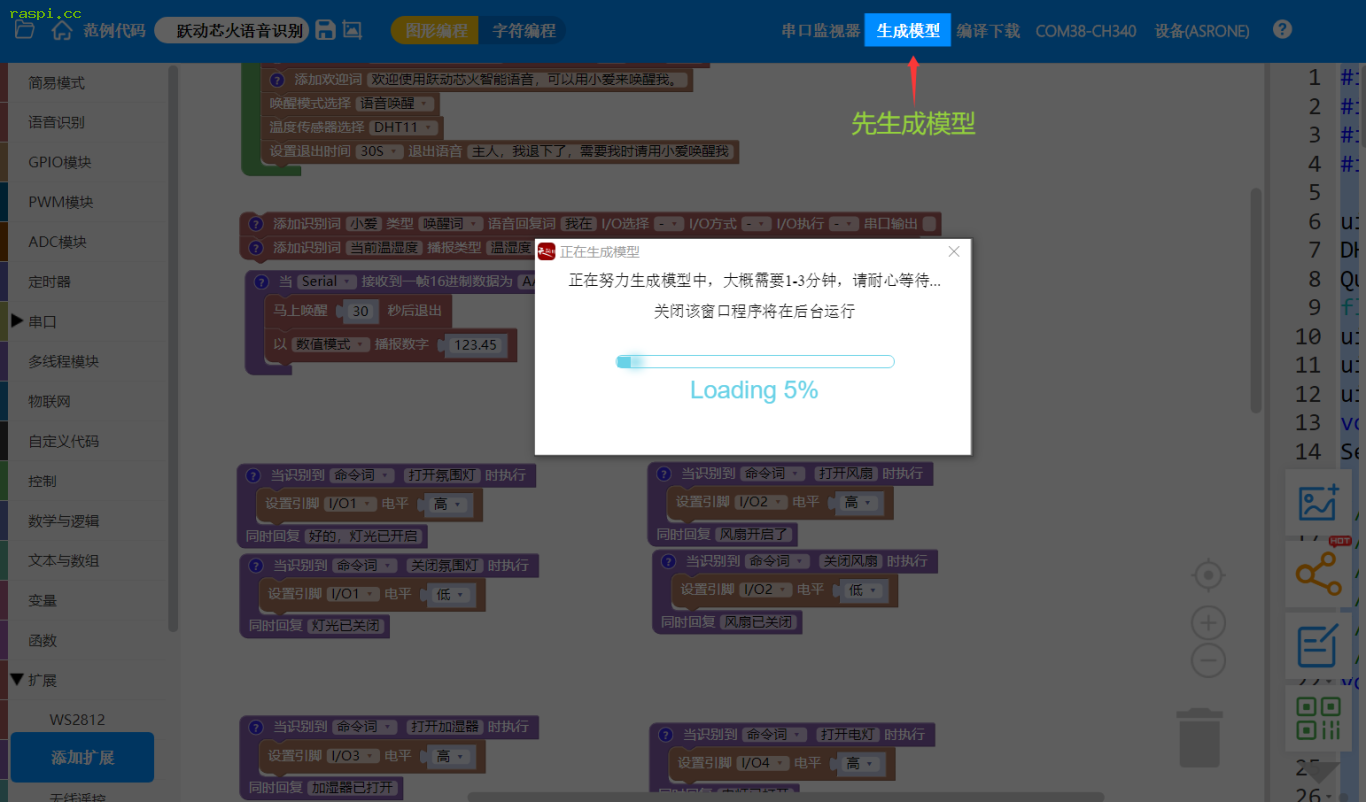Click the 添加扩展 button

tap(82, 757)
